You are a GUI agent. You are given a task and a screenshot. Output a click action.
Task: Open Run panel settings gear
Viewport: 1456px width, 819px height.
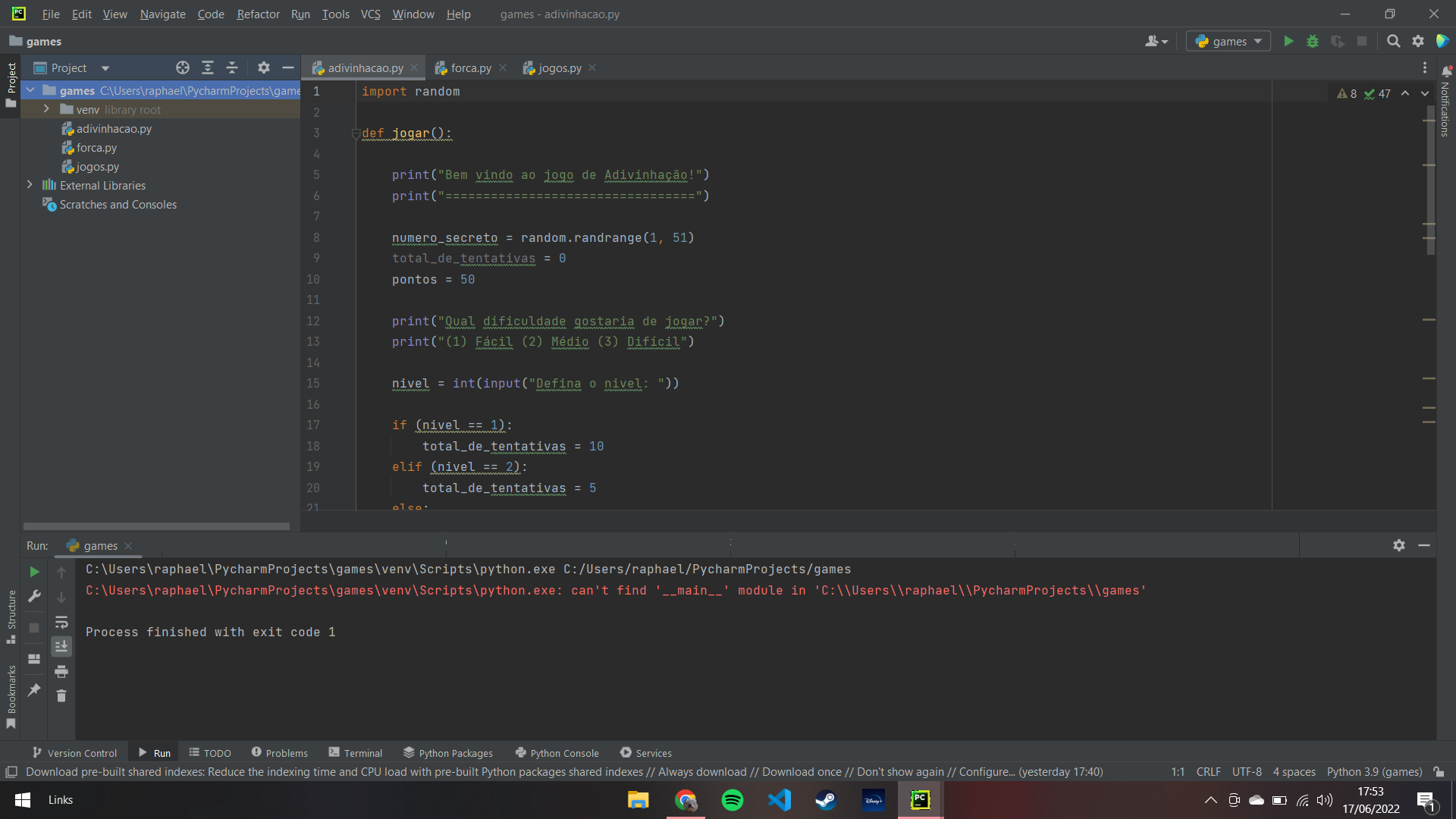click(1399, 545)
